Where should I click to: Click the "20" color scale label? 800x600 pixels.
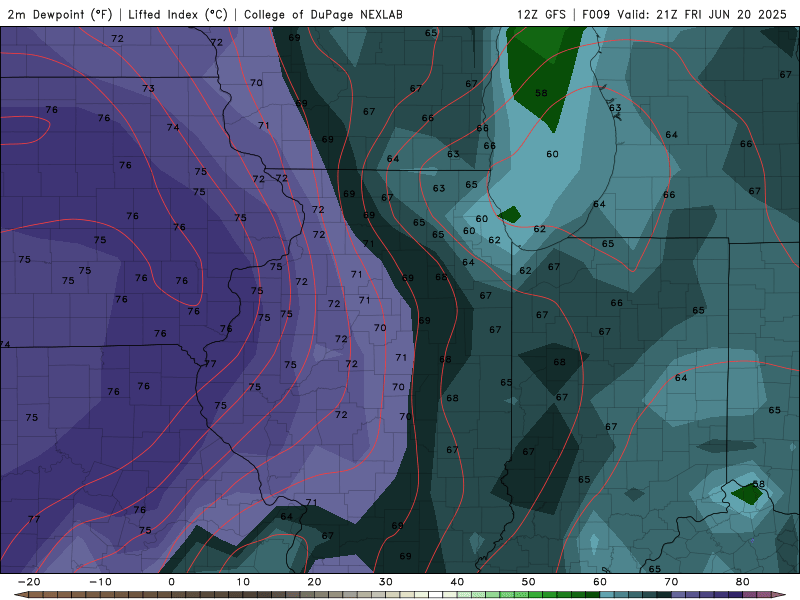tap(314, 582)
